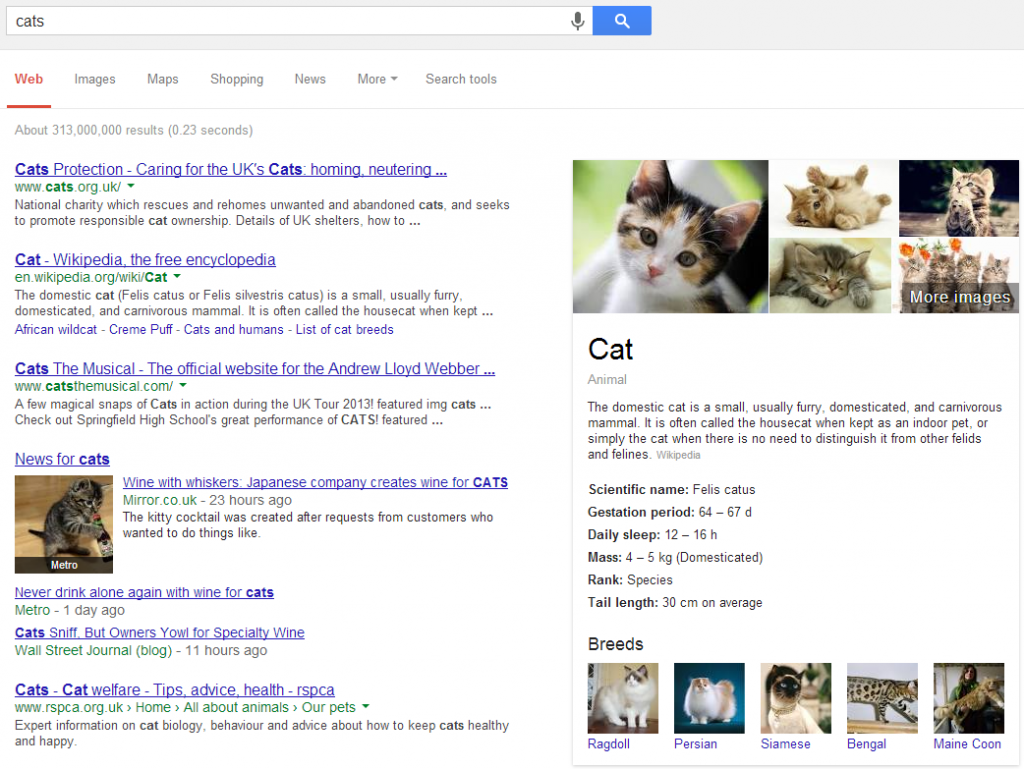This screenshot has width=1024, height=769.
Task: Click More images overlay
Action: click(x=959, y=297)
